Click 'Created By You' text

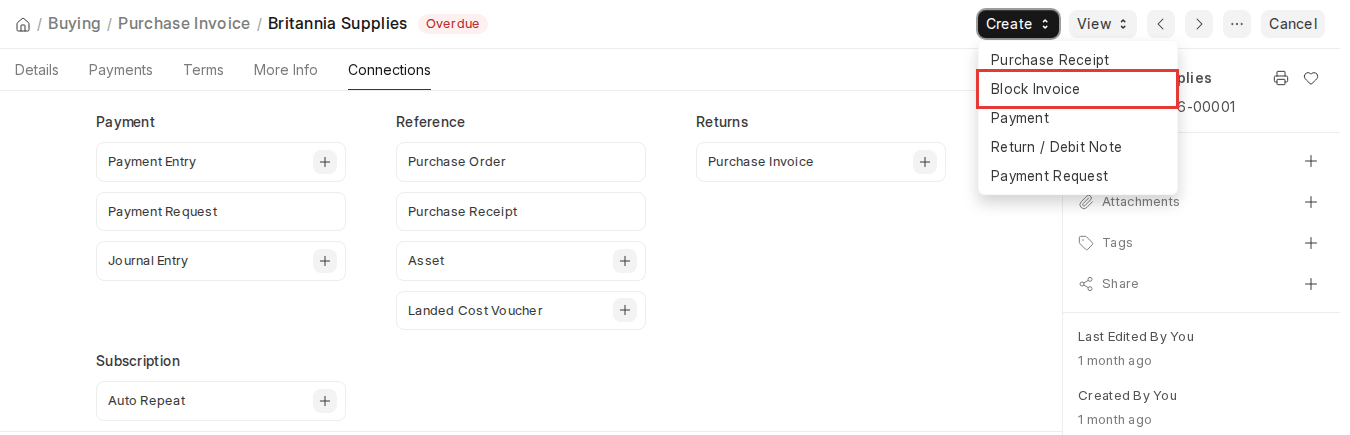pos(1127,396)
